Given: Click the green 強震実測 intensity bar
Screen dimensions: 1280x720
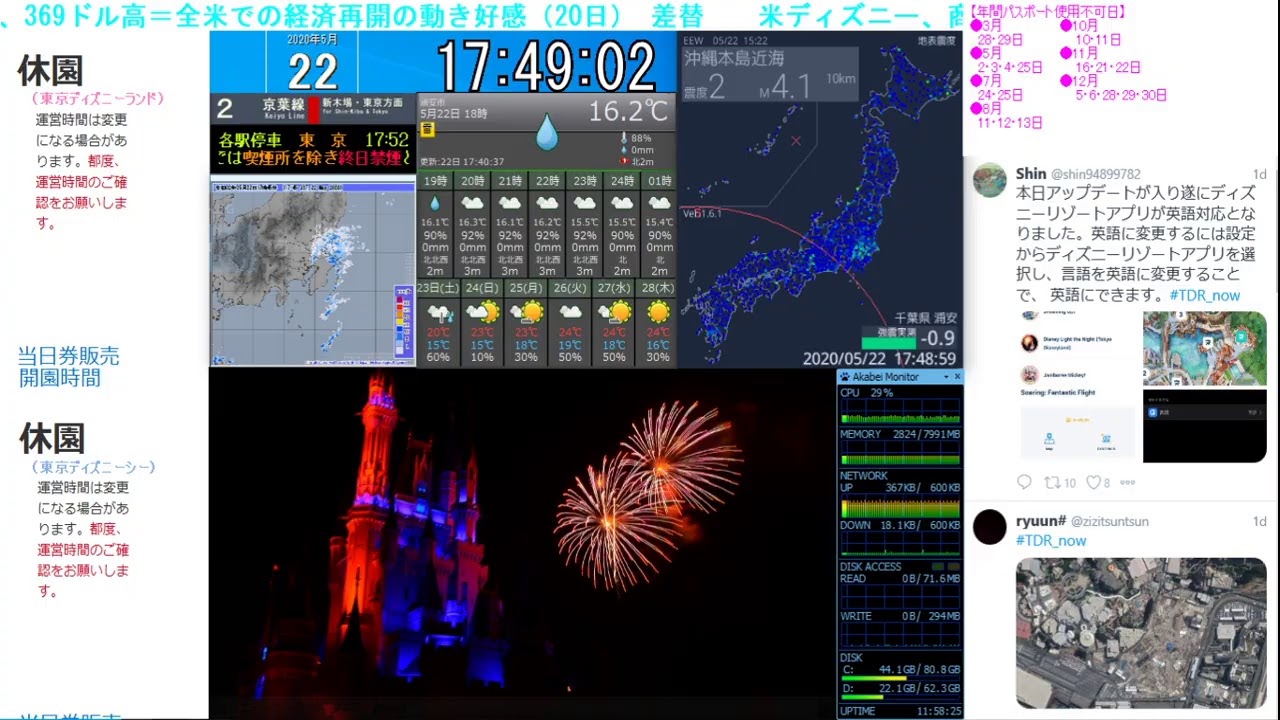Looking at the screenshot, I should (x=889, y=342).
